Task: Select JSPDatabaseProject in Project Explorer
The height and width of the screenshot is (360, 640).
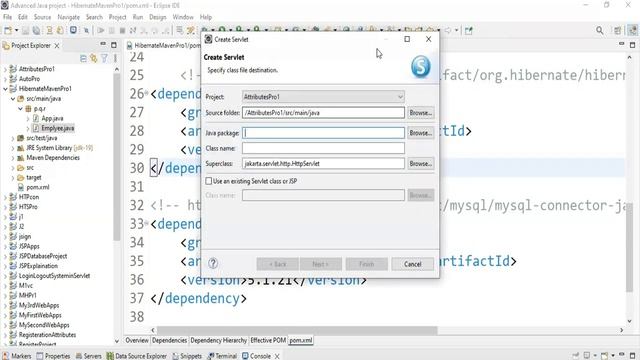Action: tap(43, 256)
